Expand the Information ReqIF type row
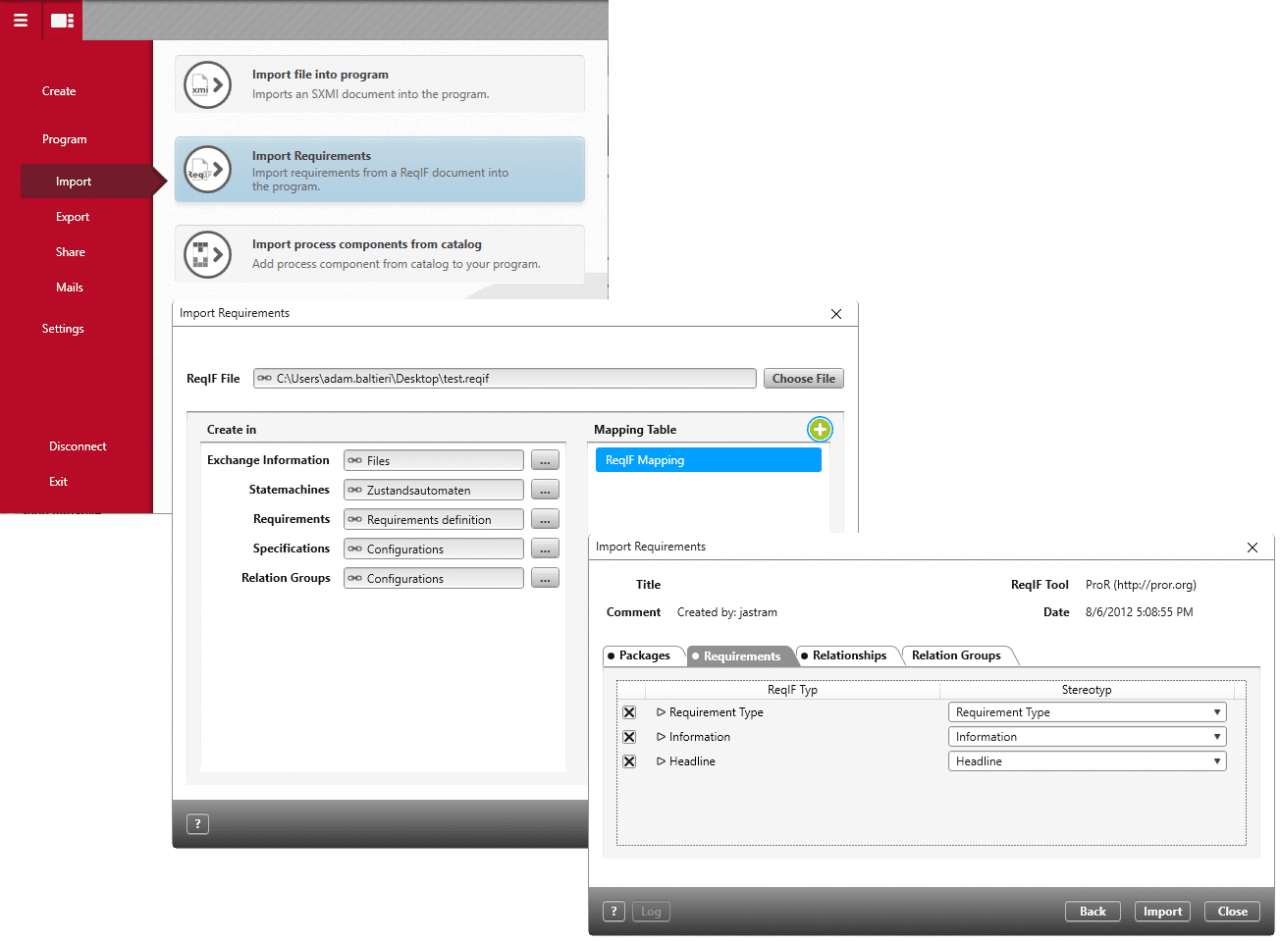The image size is (1280, 942). (x=661, y=737)
